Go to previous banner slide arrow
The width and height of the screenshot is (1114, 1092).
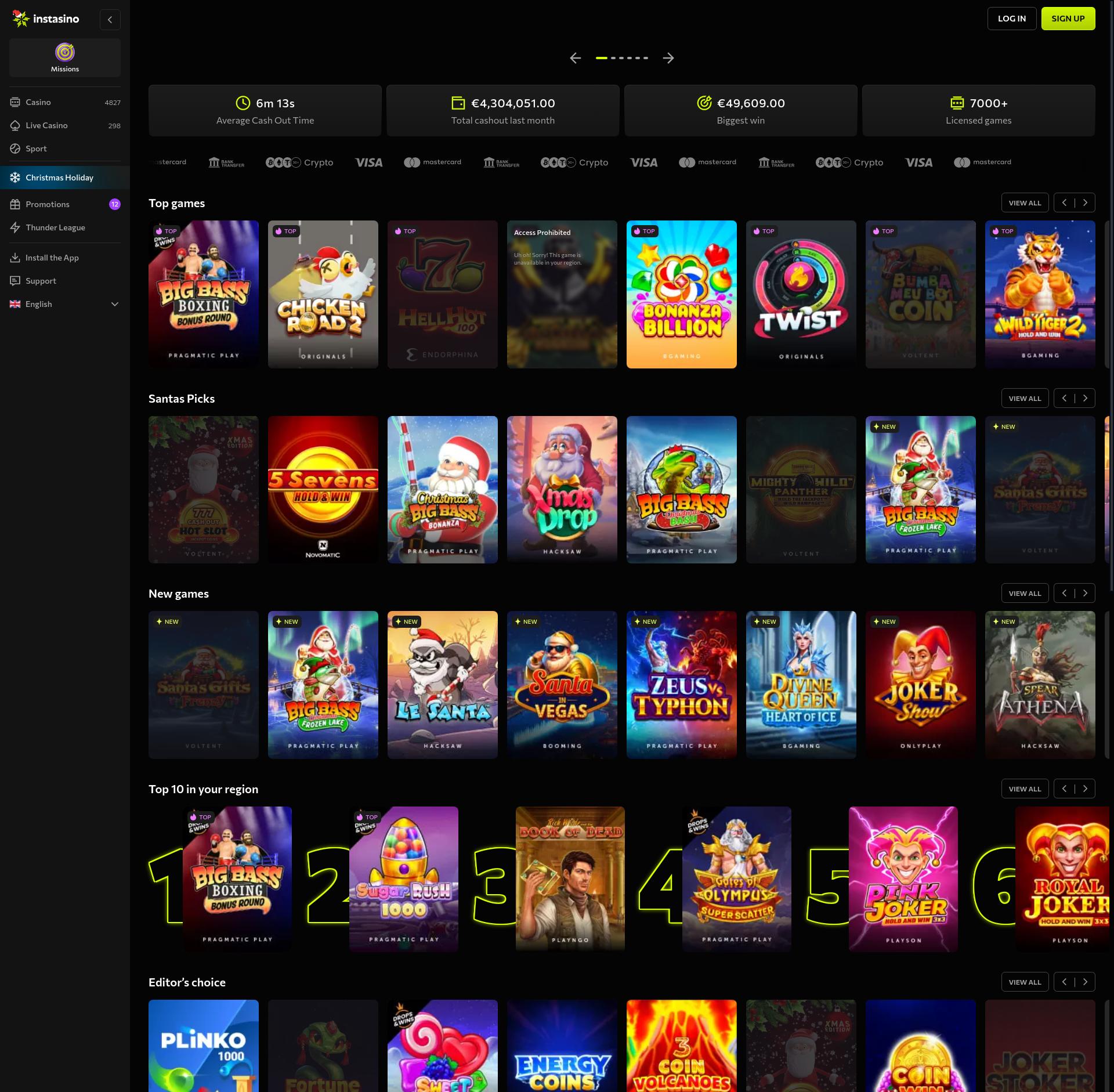point(575,58)
